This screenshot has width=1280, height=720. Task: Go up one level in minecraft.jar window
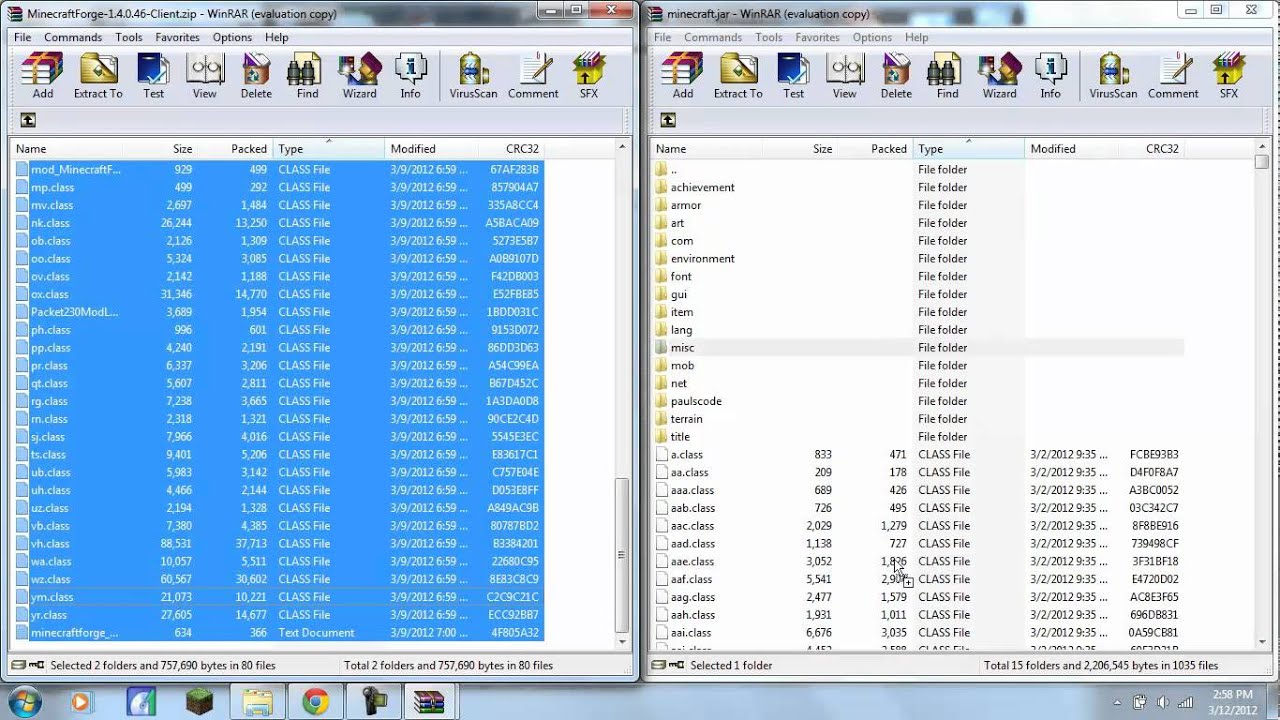click(x=668, y=120)
